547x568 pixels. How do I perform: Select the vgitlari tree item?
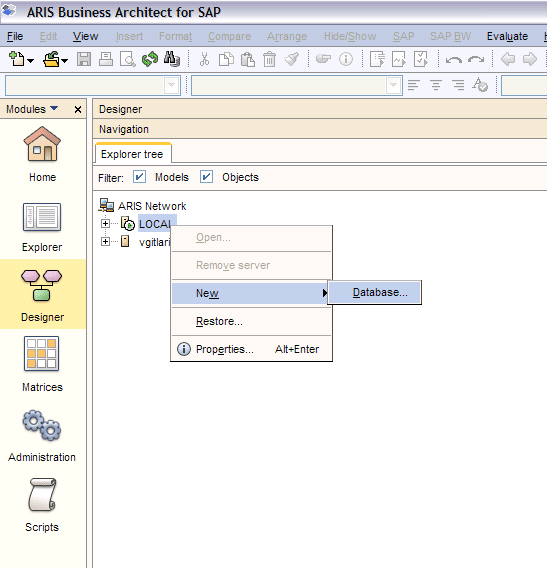tap(155, 242)
